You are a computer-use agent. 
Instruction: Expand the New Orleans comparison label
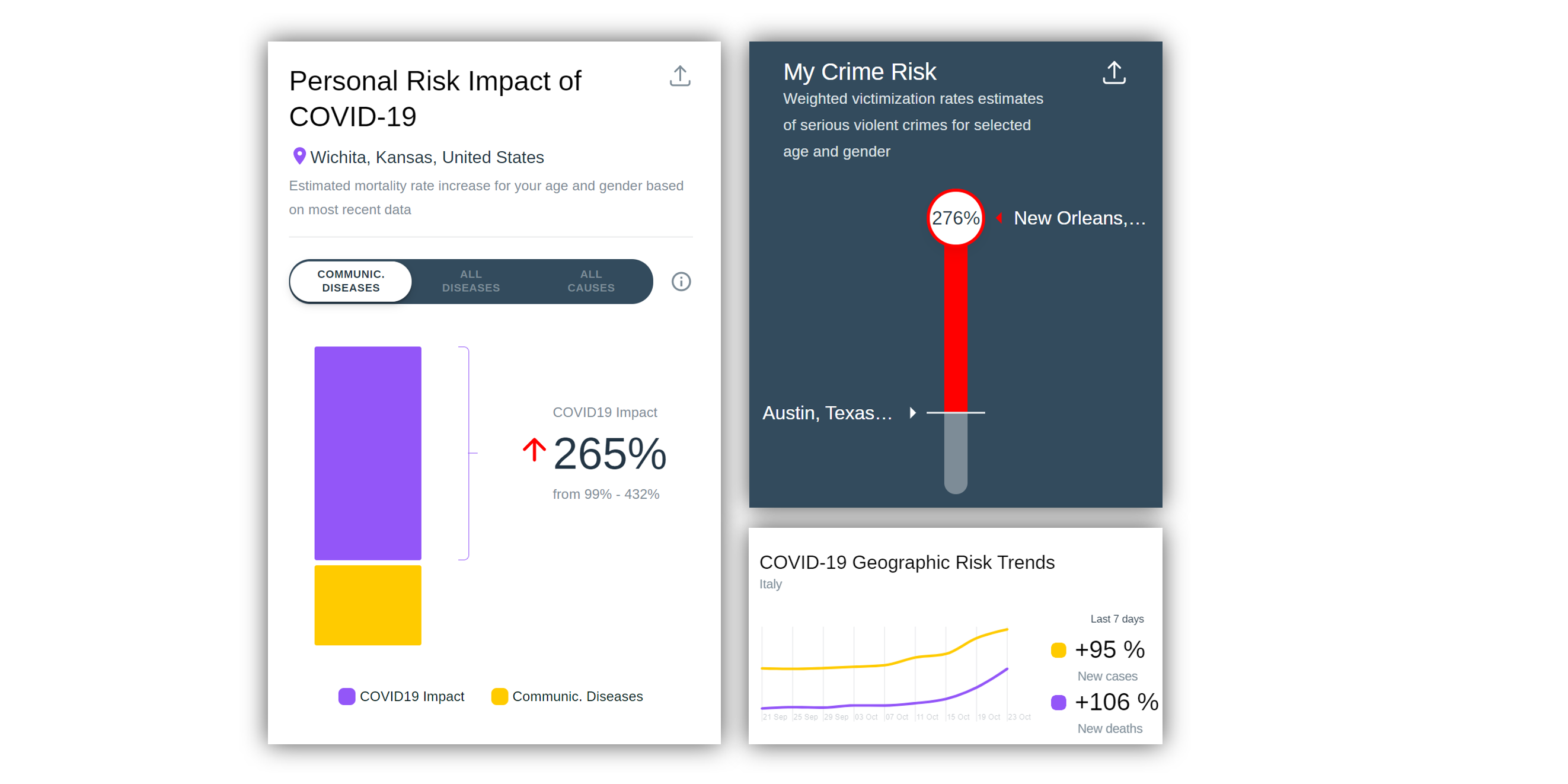click(x=1079, y=217)
